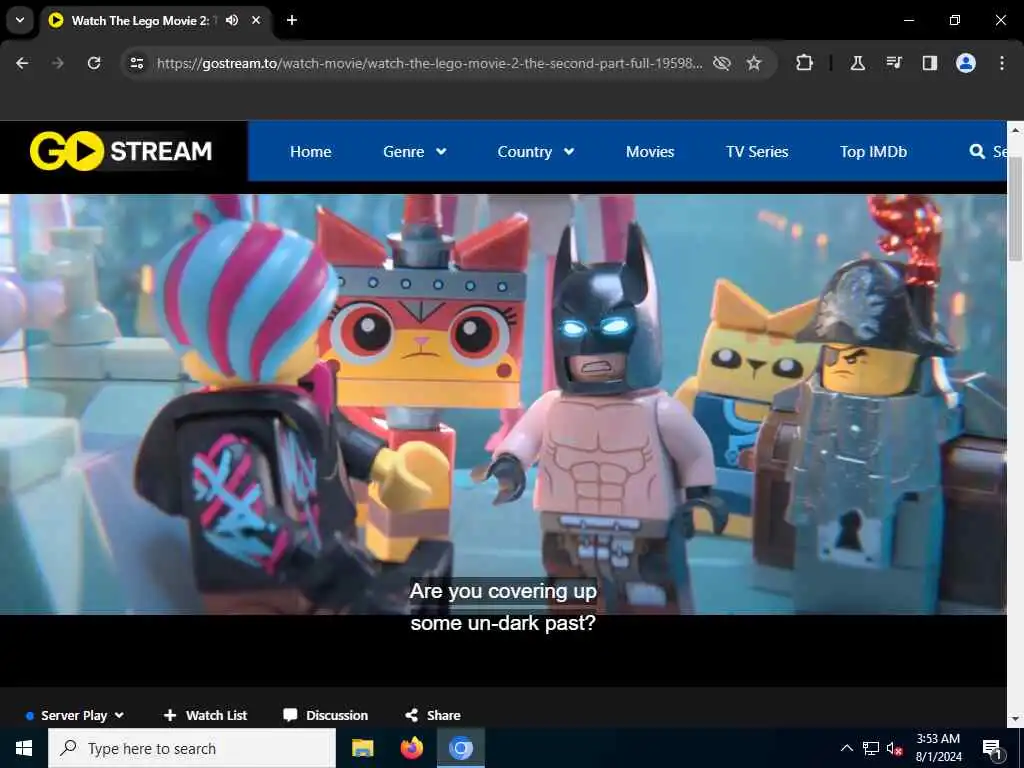
Task: Open the Windows notification center
Action: click(992, 749)
